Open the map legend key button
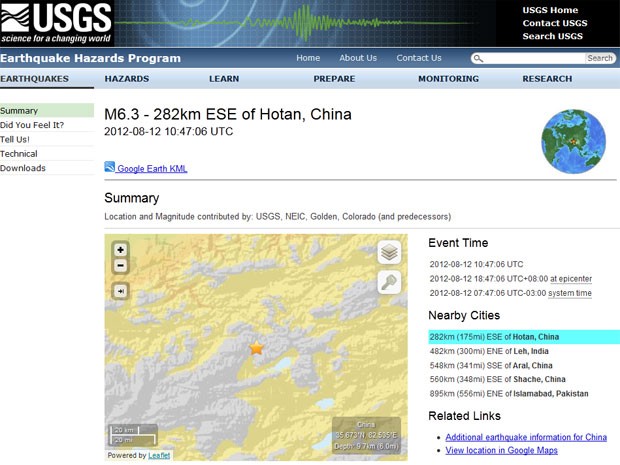This screenshot has width=620, height=465. point(389,283)
